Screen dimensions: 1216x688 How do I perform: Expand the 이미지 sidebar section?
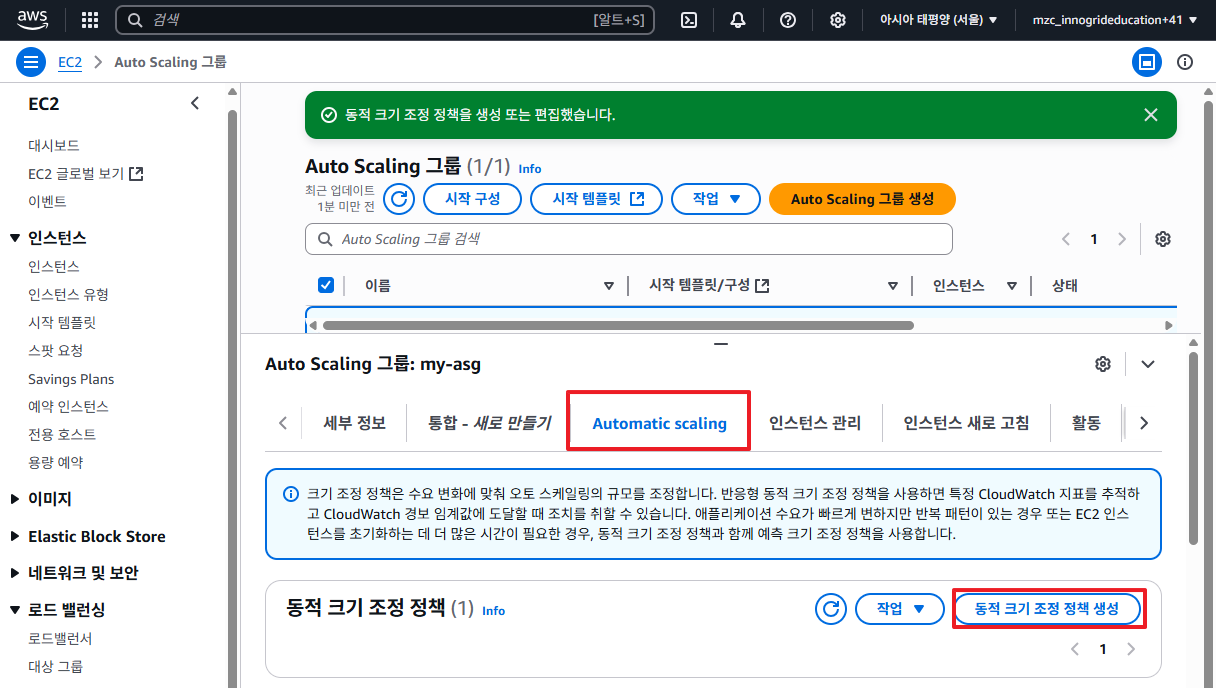pyautogui.click(x=15, y=499)
